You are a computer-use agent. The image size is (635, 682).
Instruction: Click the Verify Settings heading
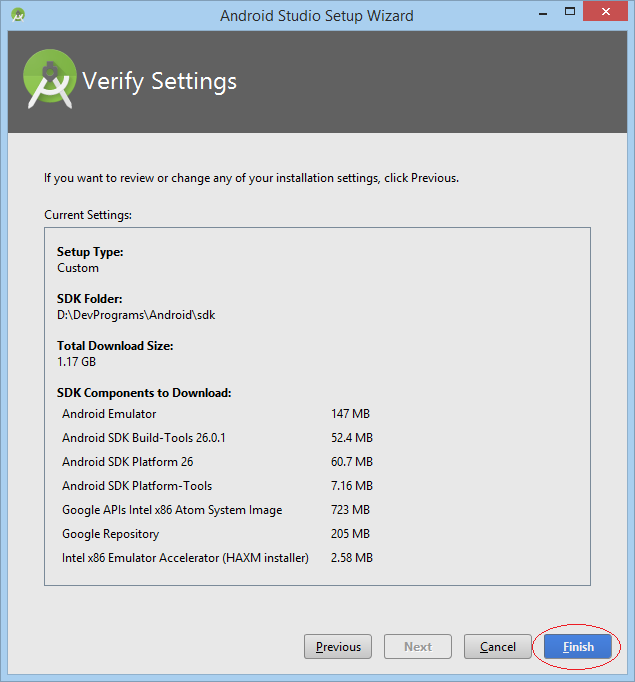click(160, 81)
